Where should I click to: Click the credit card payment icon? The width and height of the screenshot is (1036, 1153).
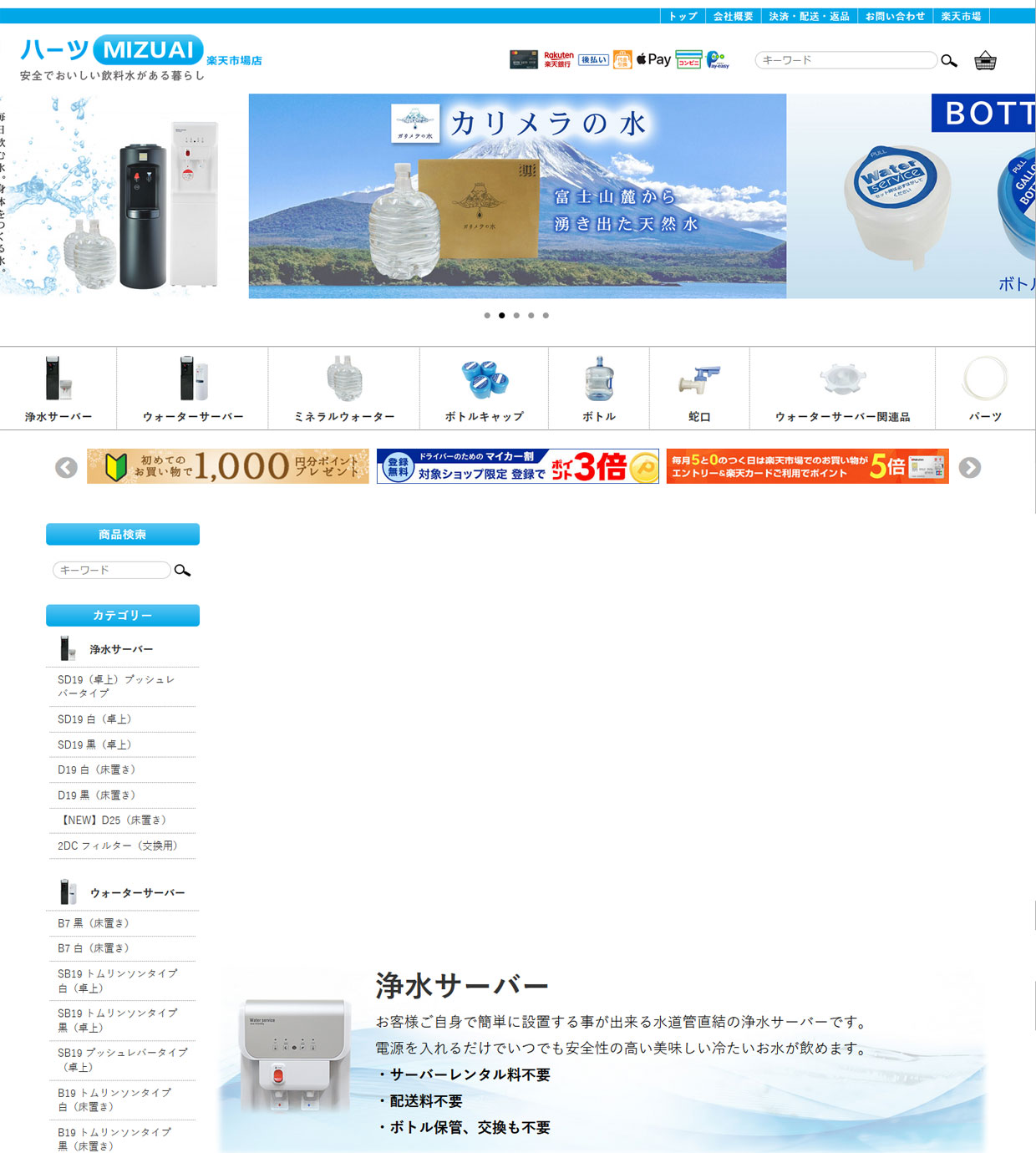point(524,59)
